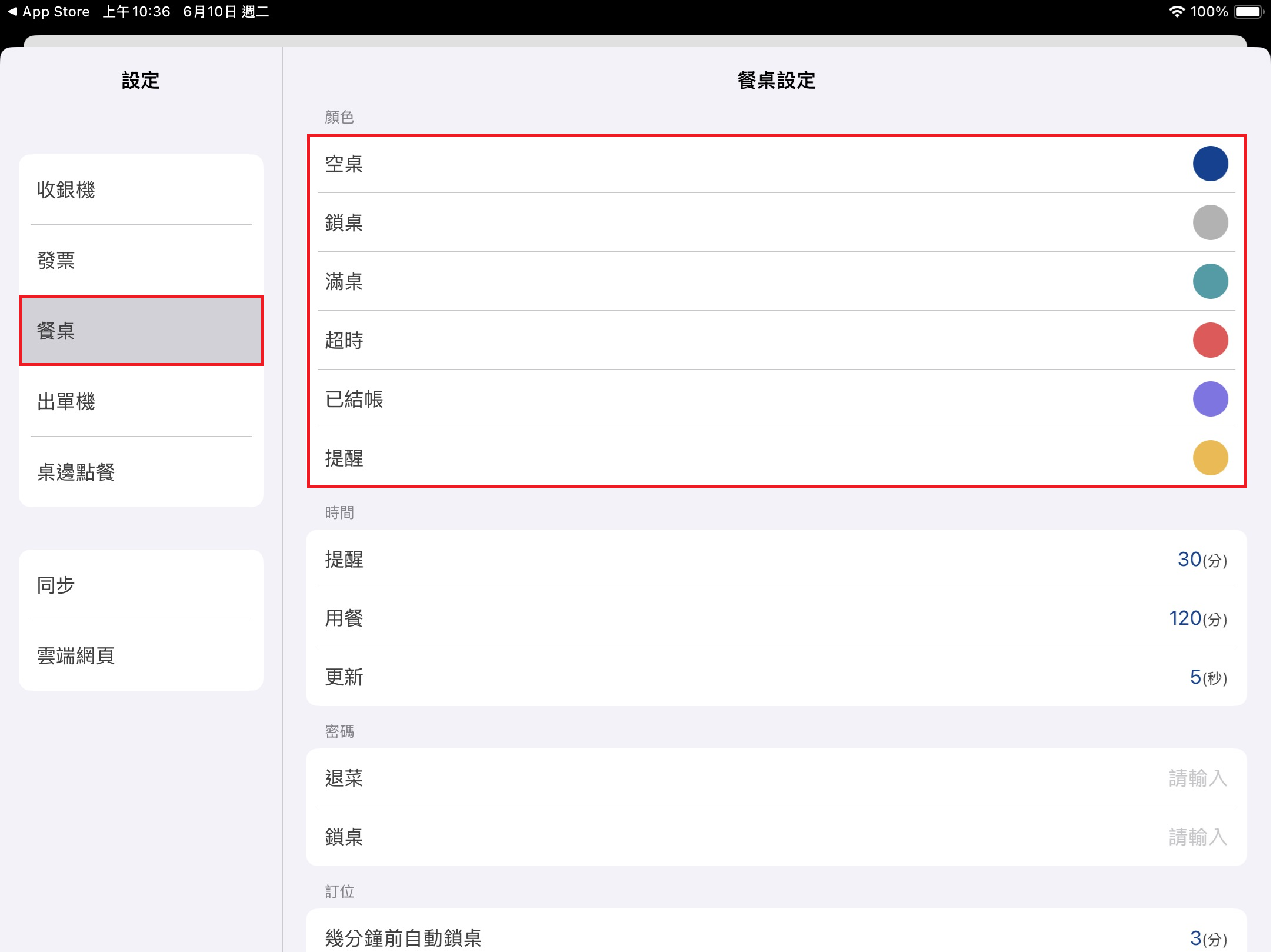
Task: Tap the yellow 提醒 color circle
Action: [1209, 458]
